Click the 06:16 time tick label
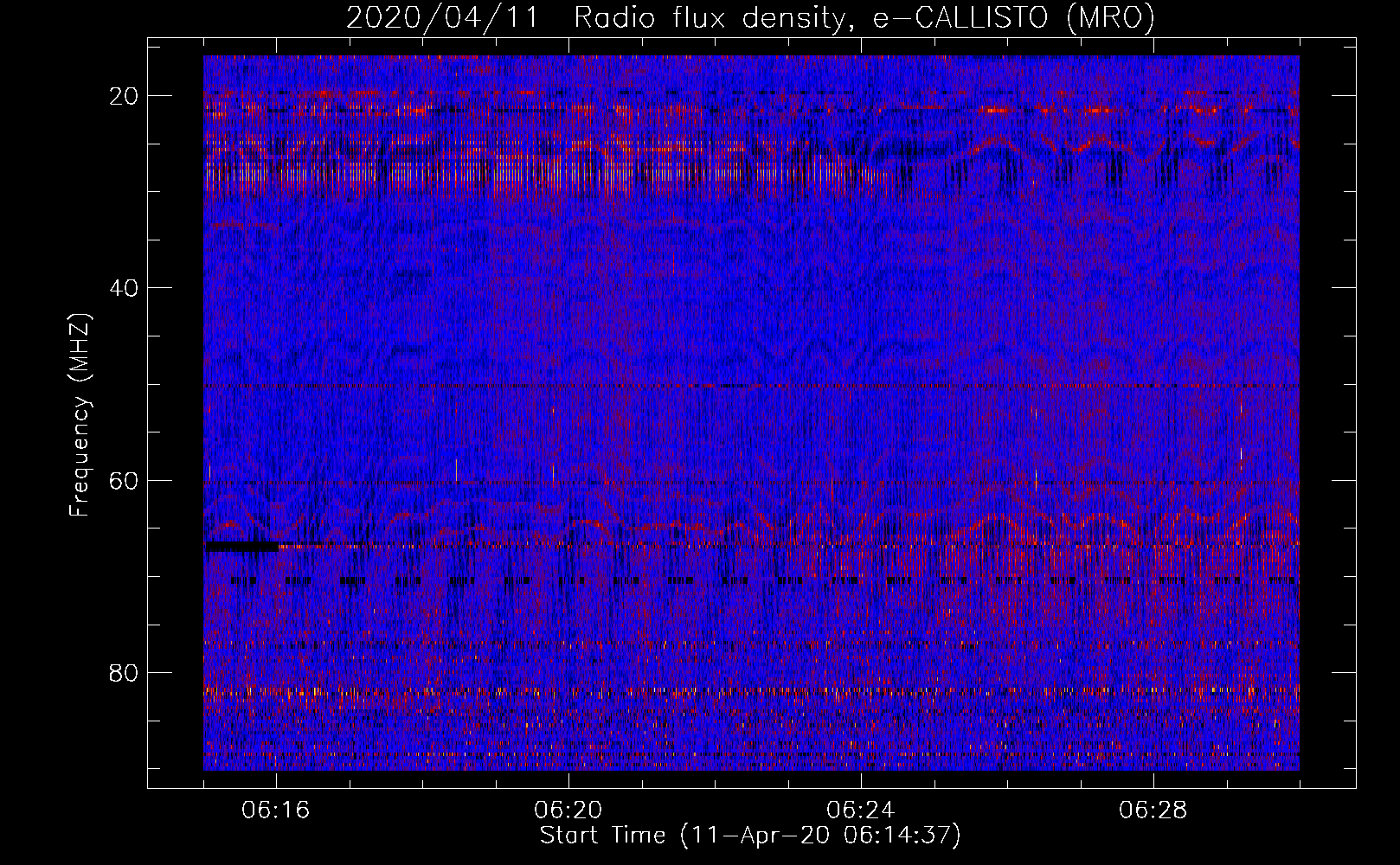The height and width of the screenshot is (865, 1400). 276,811
